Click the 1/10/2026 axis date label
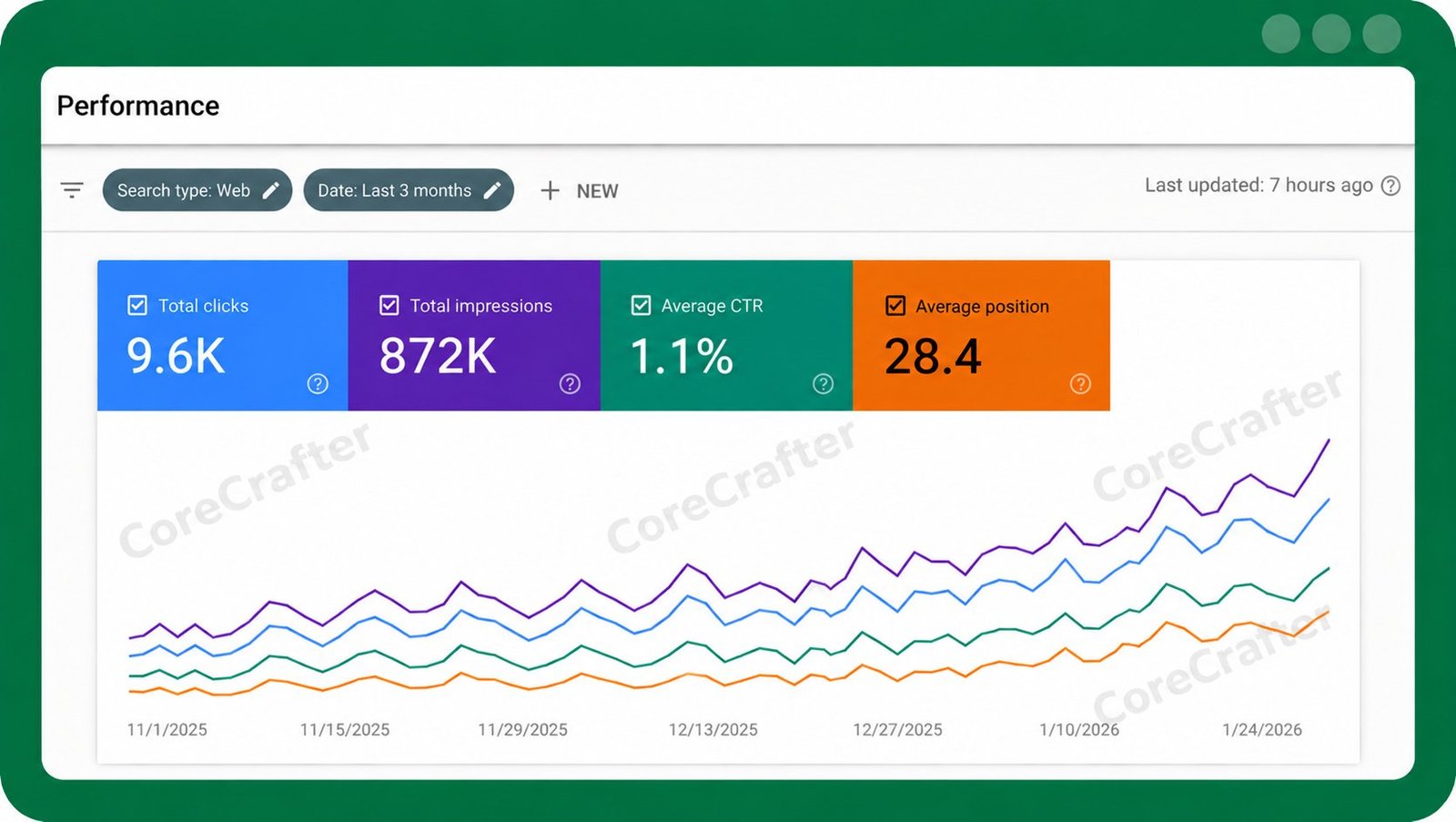Image resolution: width=1456 pixels, height=822 pixels. tap(1079, 730)
